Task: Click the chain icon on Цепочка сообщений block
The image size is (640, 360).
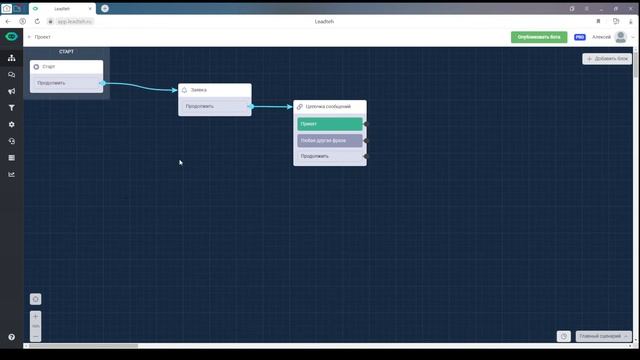Action: [300, 107]
